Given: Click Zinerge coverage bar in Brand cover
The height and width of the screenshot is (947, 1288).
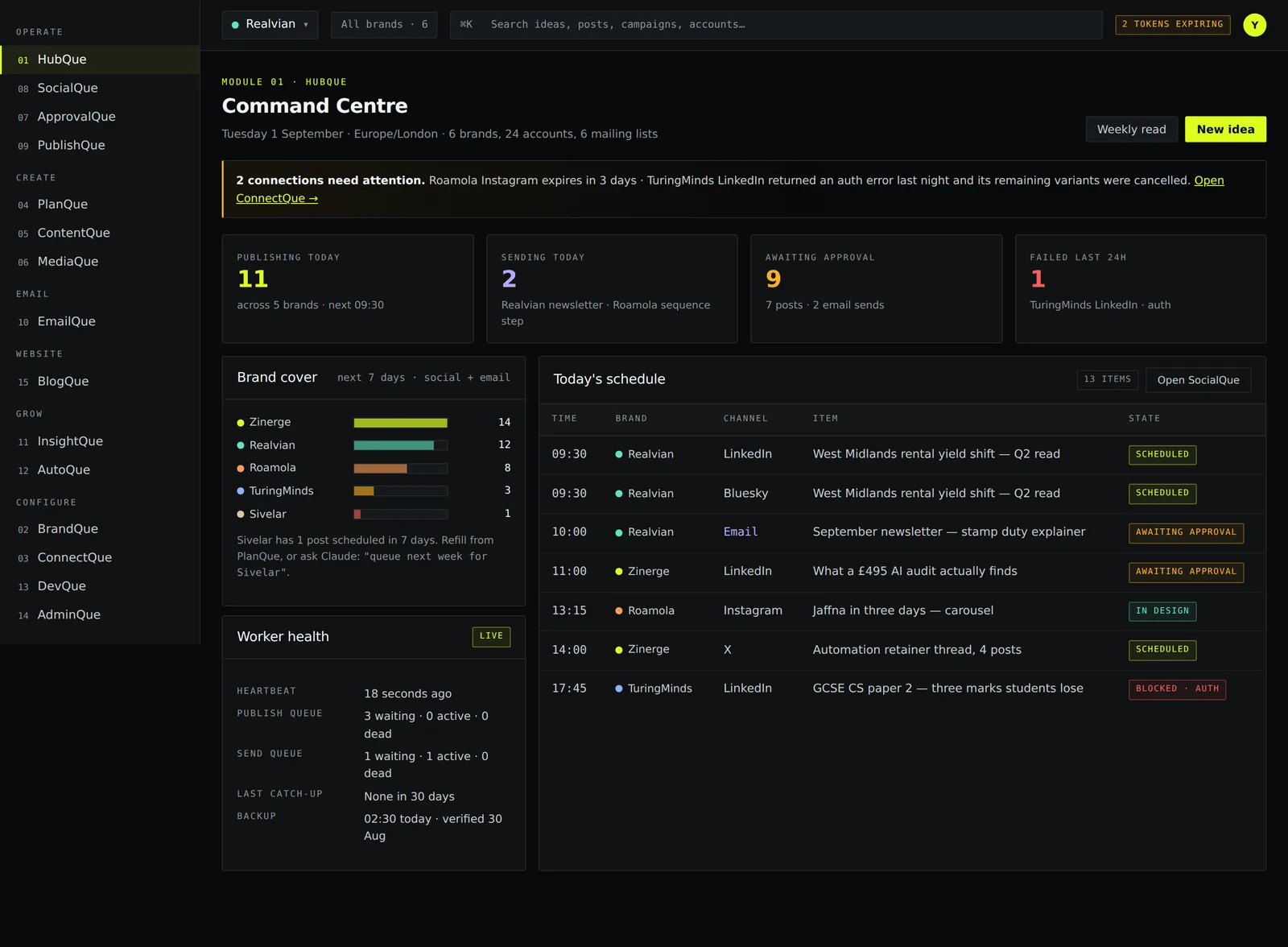Looking at the screenshot, I should (401, 423).
